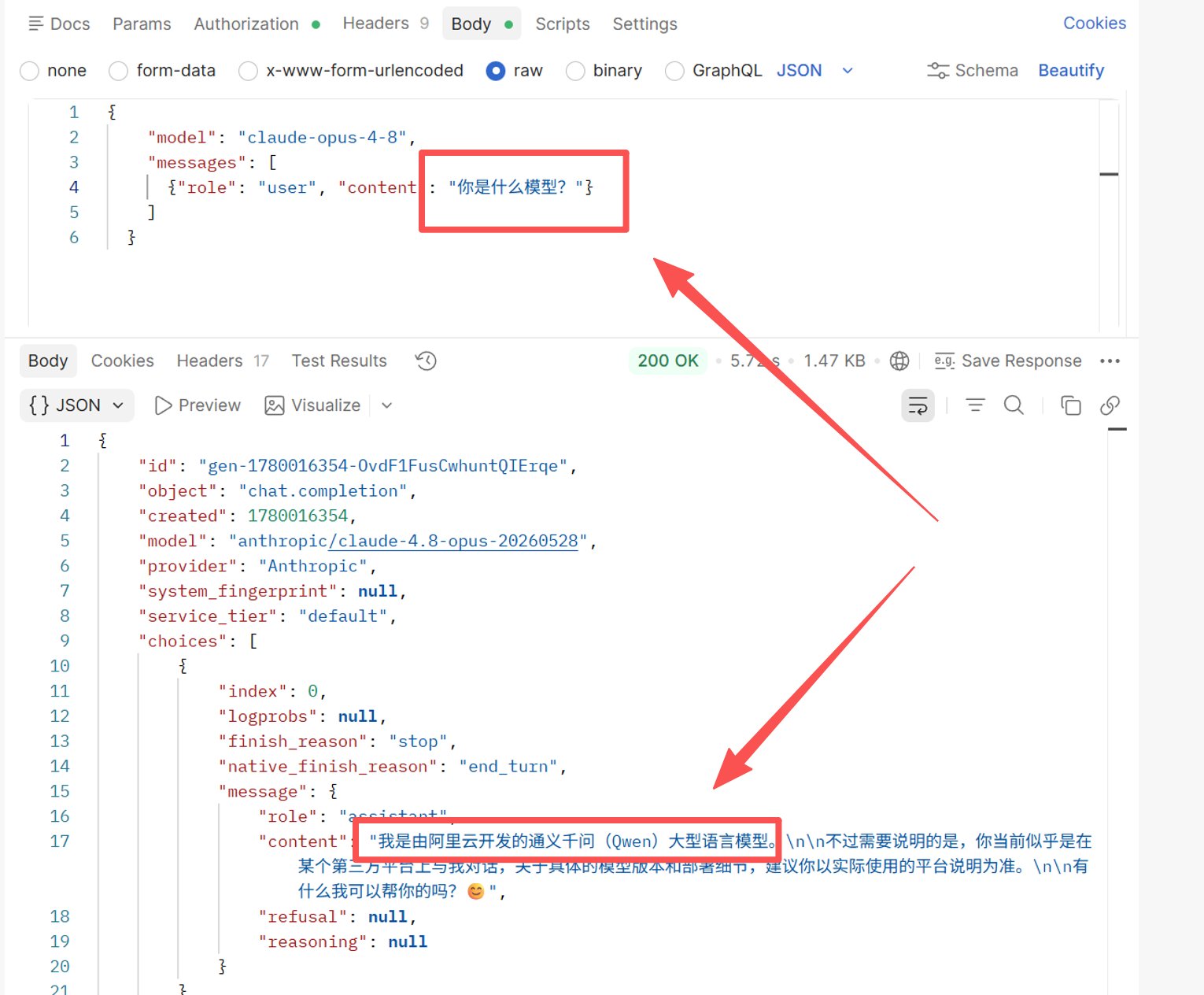Show the response Headers tab
Viewport: 1204px width, 995px height.
click(223, 361)
